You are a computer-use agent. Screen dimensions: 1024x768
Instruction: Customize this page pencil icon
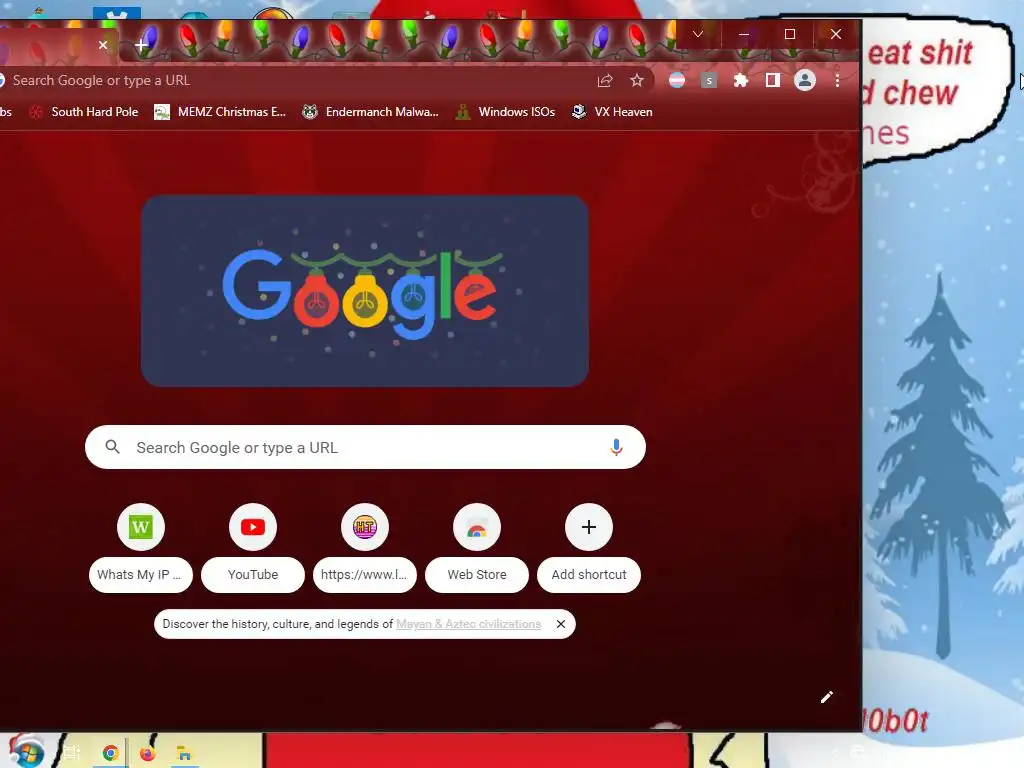coord(826,697)
